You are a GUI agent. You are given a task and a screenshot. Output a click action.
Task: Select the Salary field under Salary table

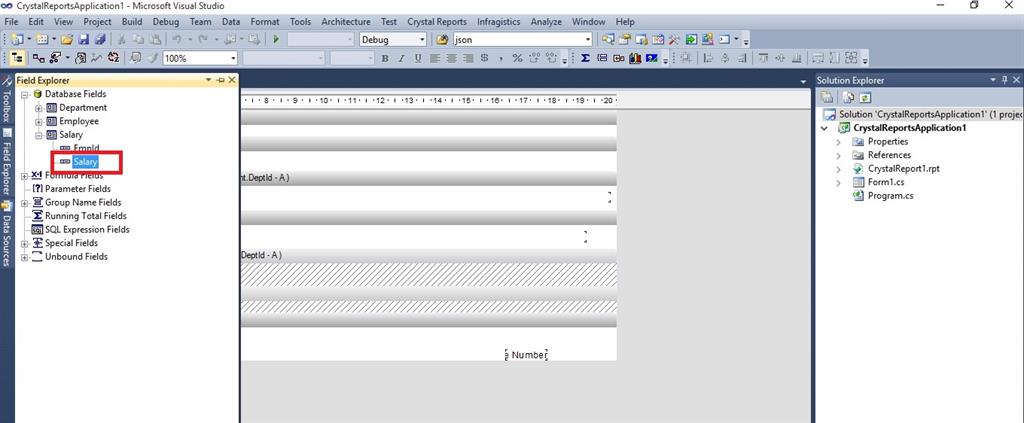[x=86, y=162]
